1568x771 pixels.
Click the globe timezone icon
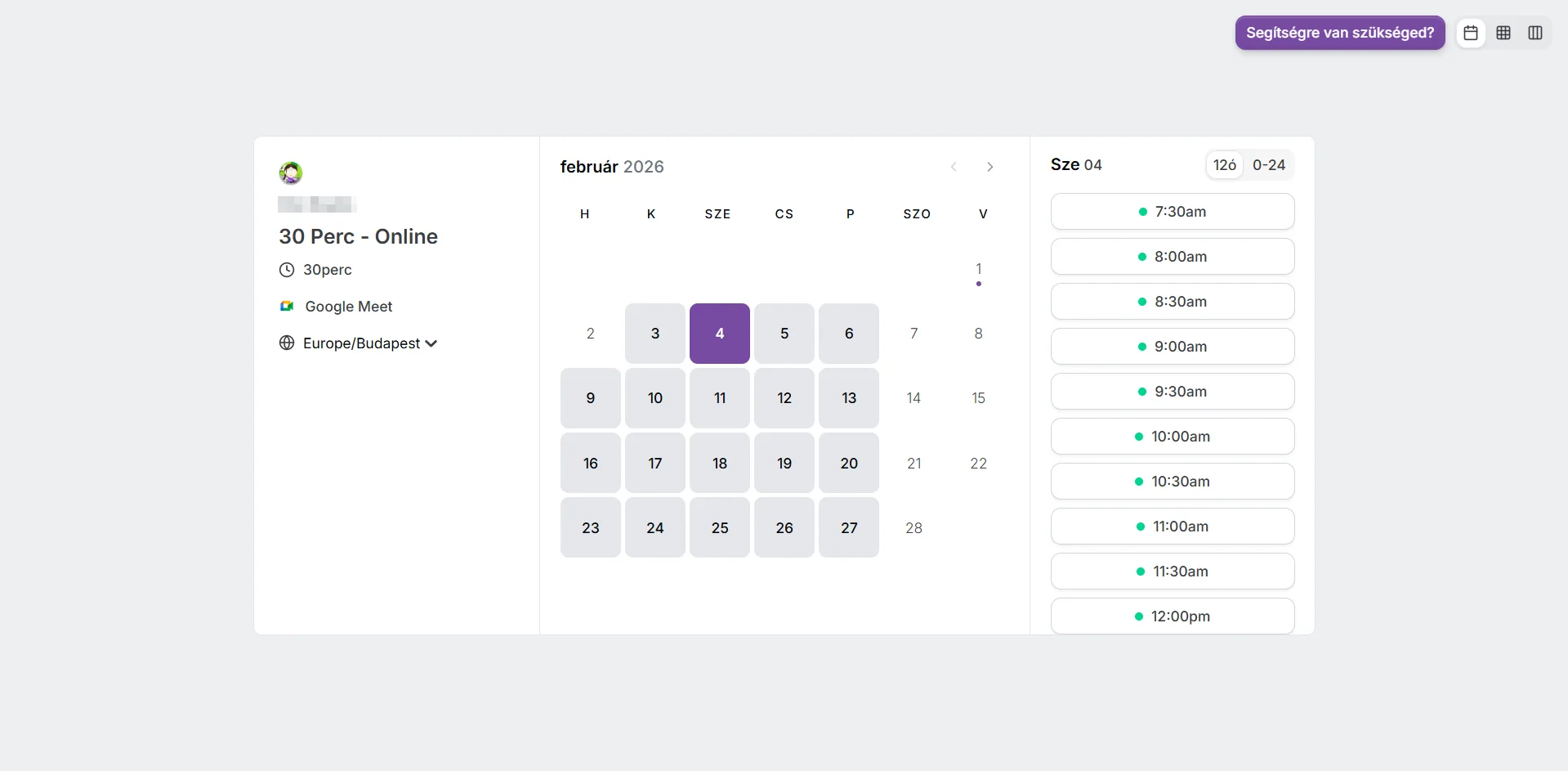tap(287, 343)
